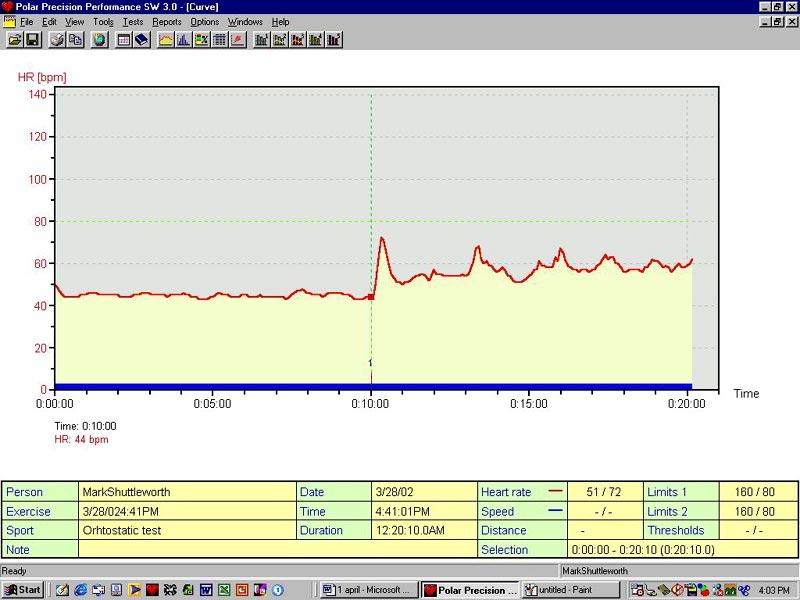The image size is (800, 600).
Task: Click the empty Note field
Action: (278, 549)
